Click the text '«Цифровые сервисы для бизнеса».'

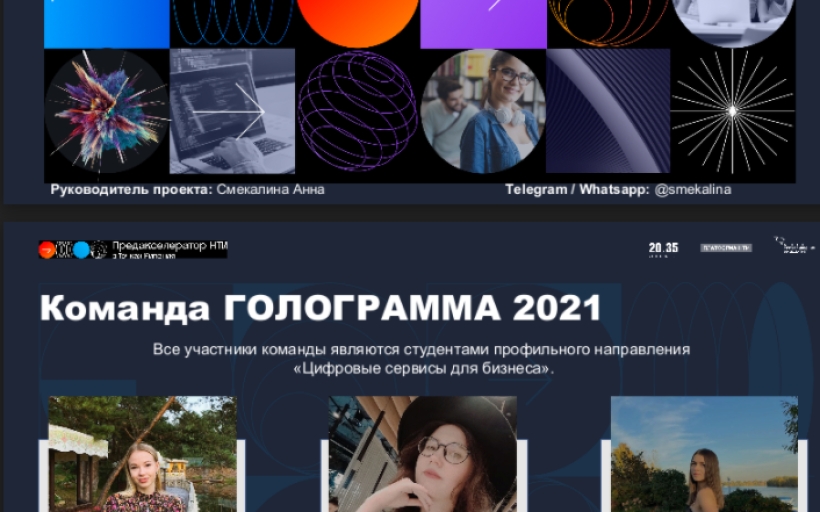point(424,369)
